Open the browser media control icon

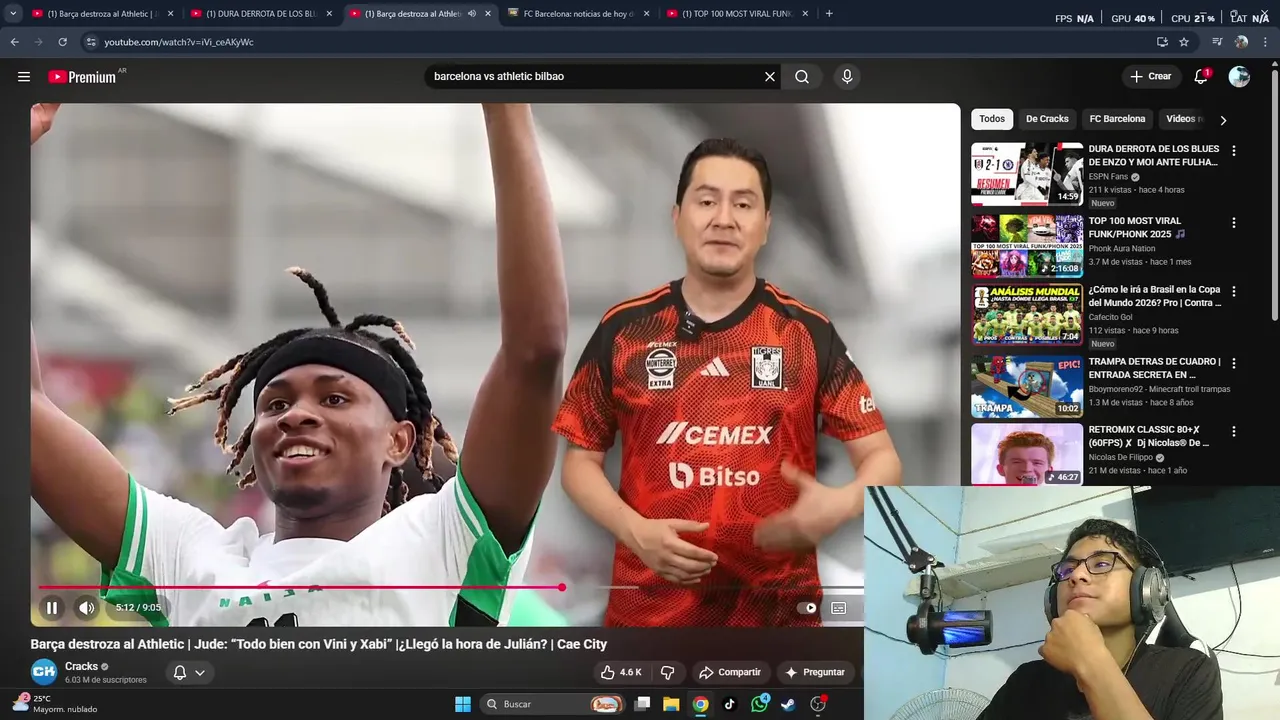tap(1217, 42)
